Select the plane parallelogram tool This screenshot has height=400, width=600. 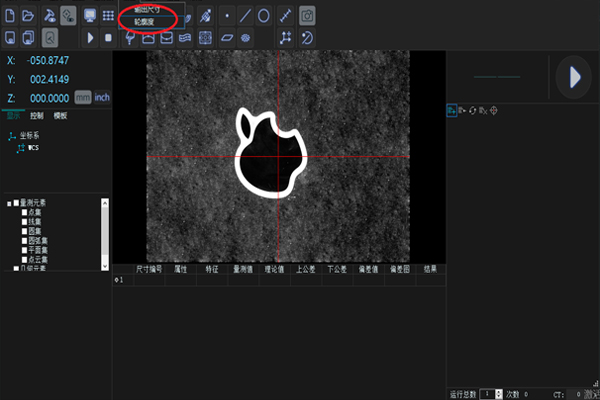[227, 38]
